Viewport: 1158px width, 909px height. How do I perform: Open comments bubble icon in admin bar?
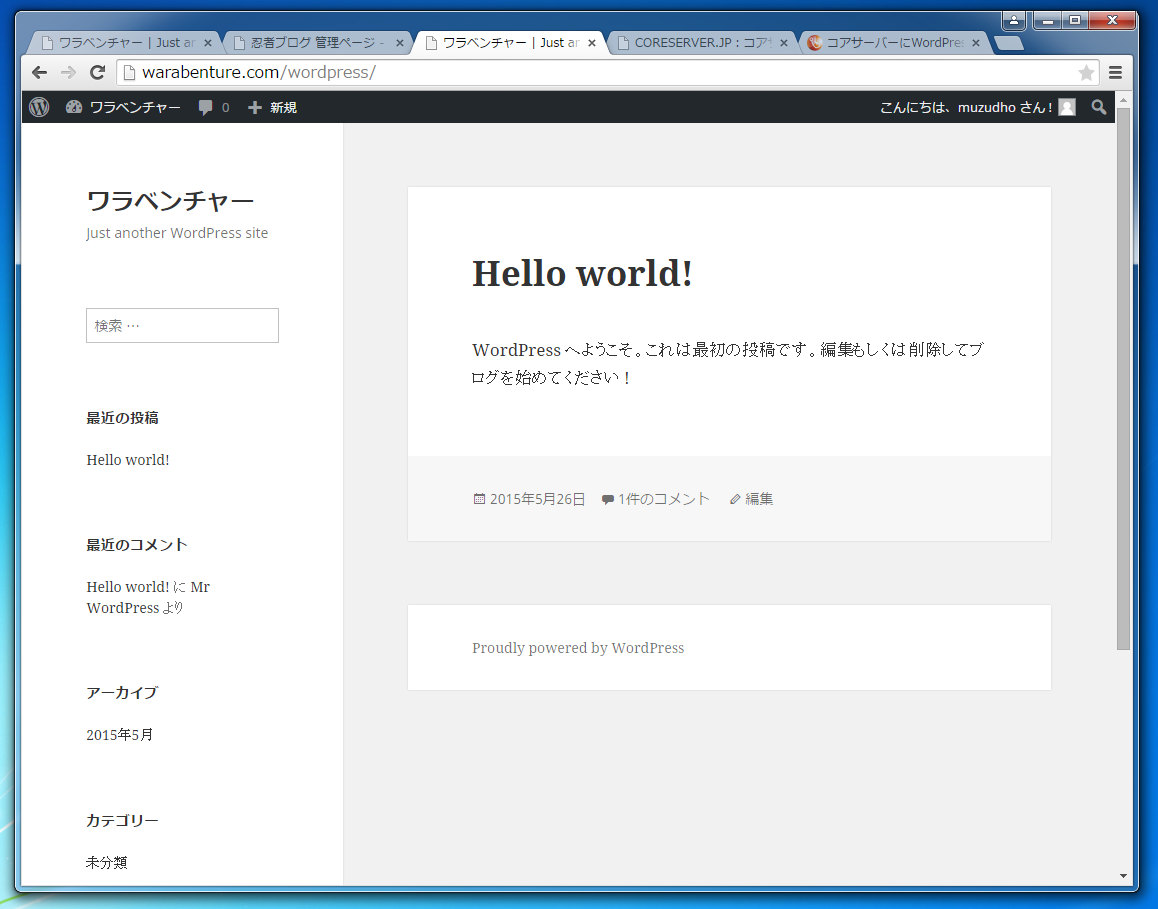click(x=205, y=107)
